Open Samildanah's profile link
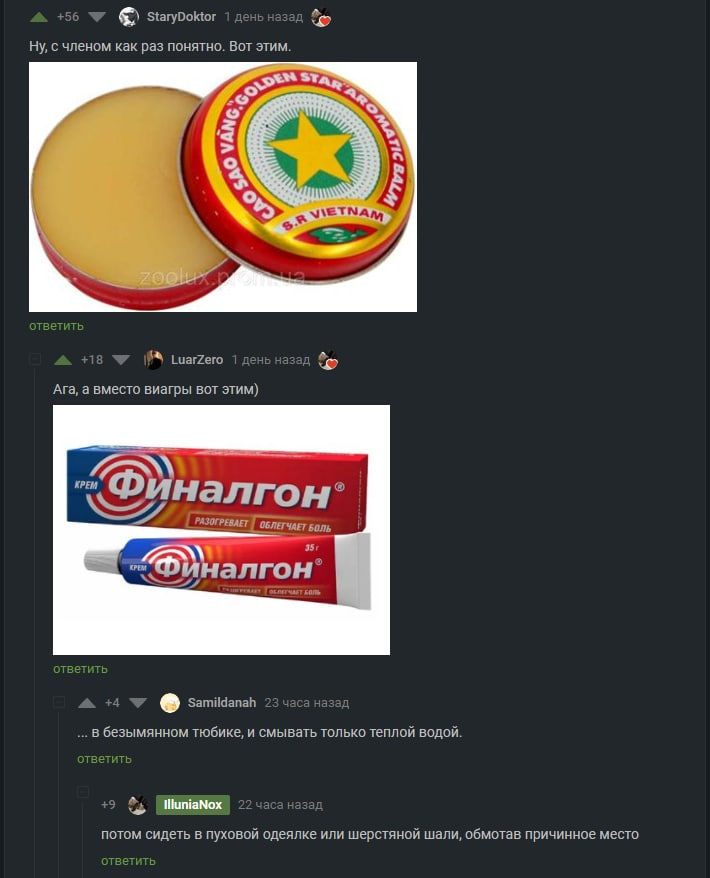 pyautogui.click(x=222, y=703)
